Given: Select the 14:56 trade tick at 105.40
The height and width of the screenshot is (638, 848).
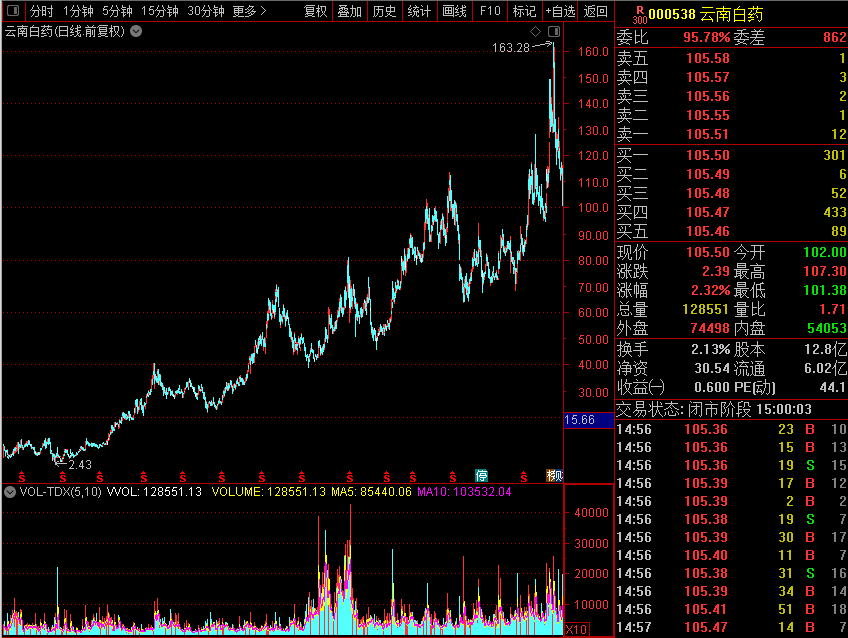Looking at the screenshot, I should coord(731,555).
